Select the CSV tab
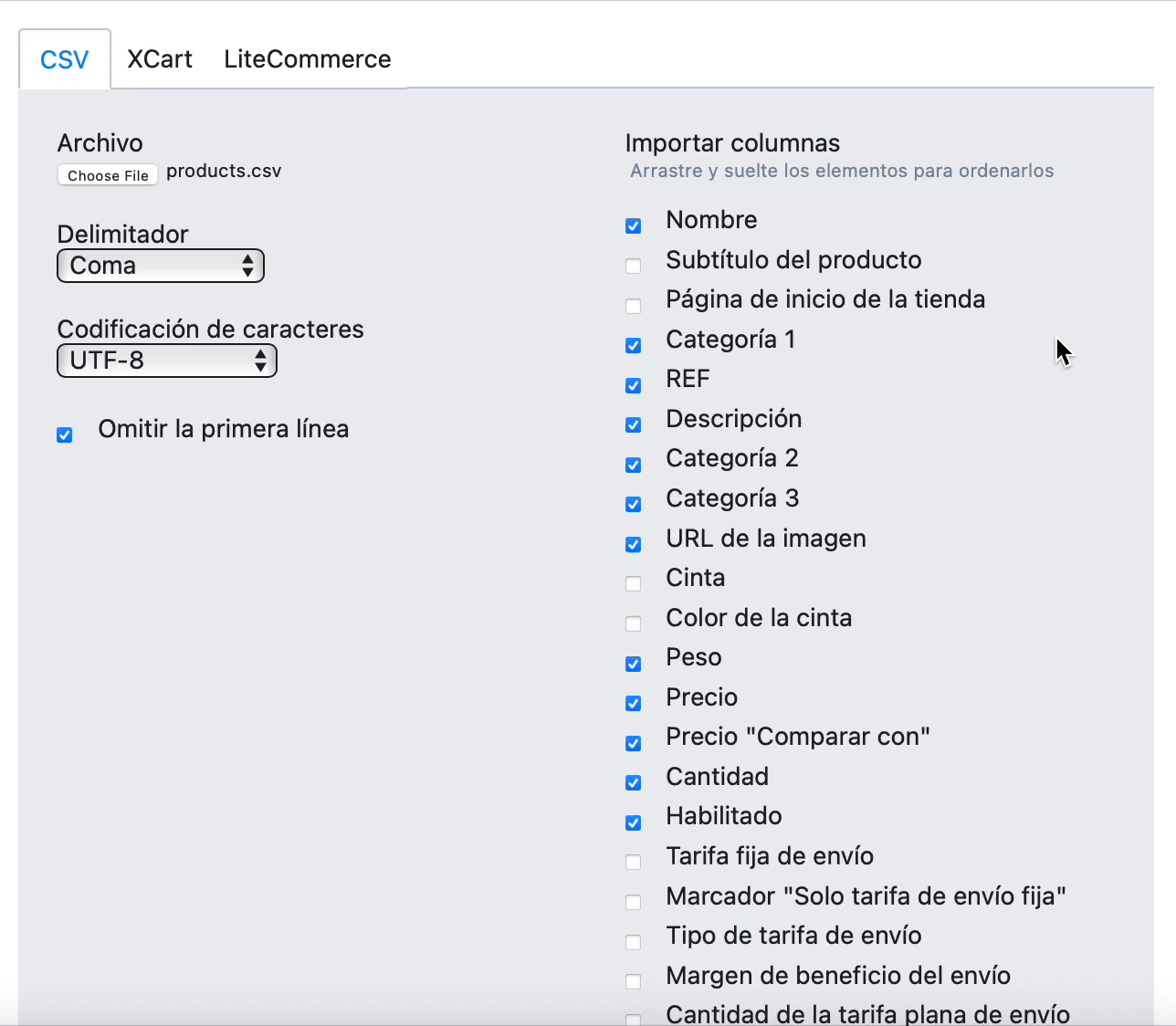The width and height of the screenshot is (1176, 1026). [64, 58]
